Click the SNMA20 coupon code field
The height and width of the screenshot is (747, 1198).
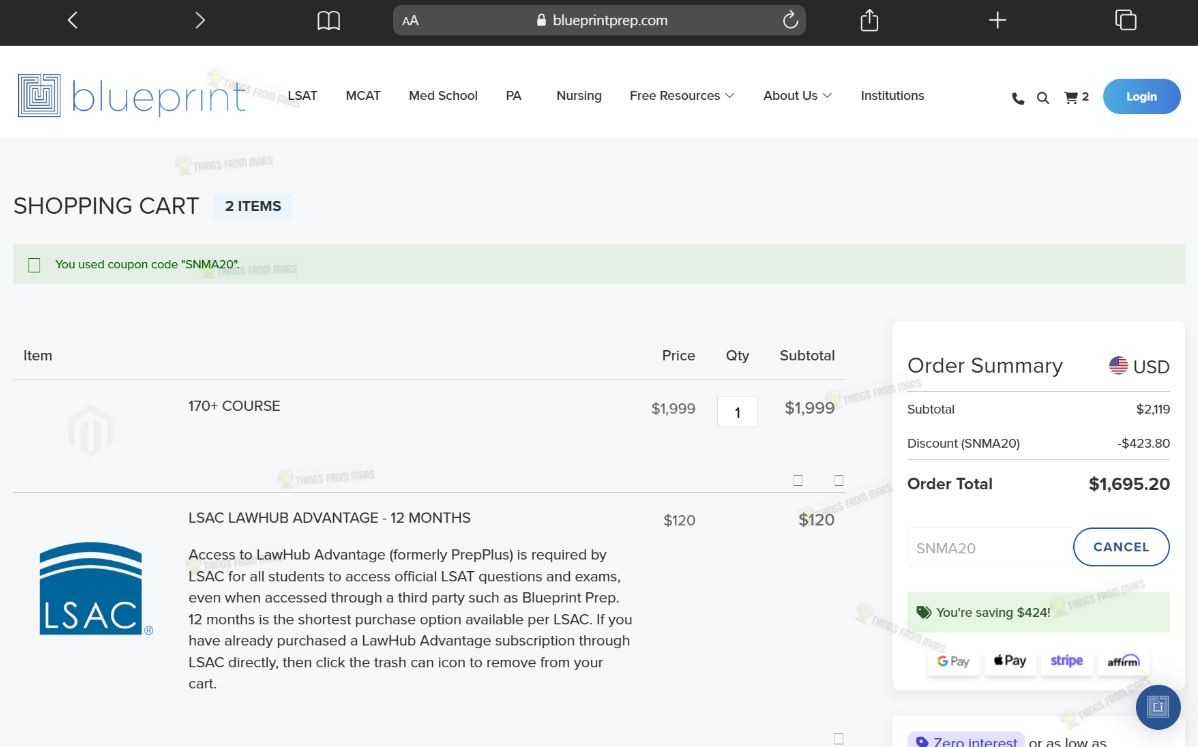point(989,548)
